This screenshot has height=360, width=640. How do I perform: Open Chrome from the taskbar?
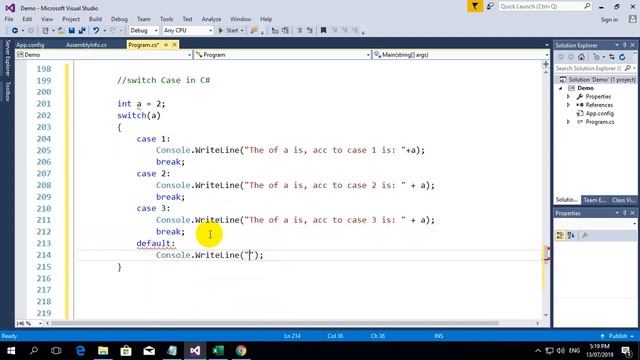tap(241, 351)
